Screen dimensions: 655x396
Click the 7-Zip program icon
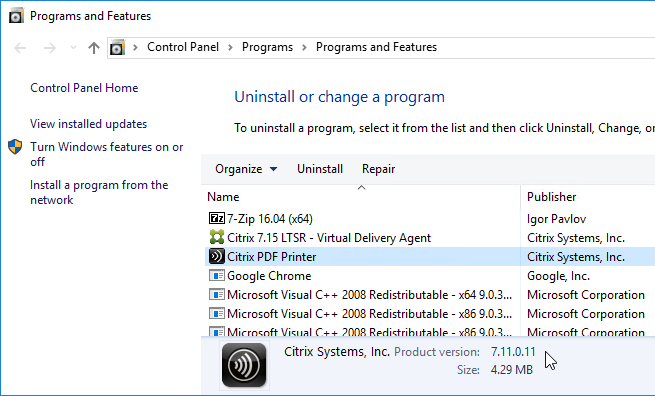pyautogui.click(x=216, y=218)
